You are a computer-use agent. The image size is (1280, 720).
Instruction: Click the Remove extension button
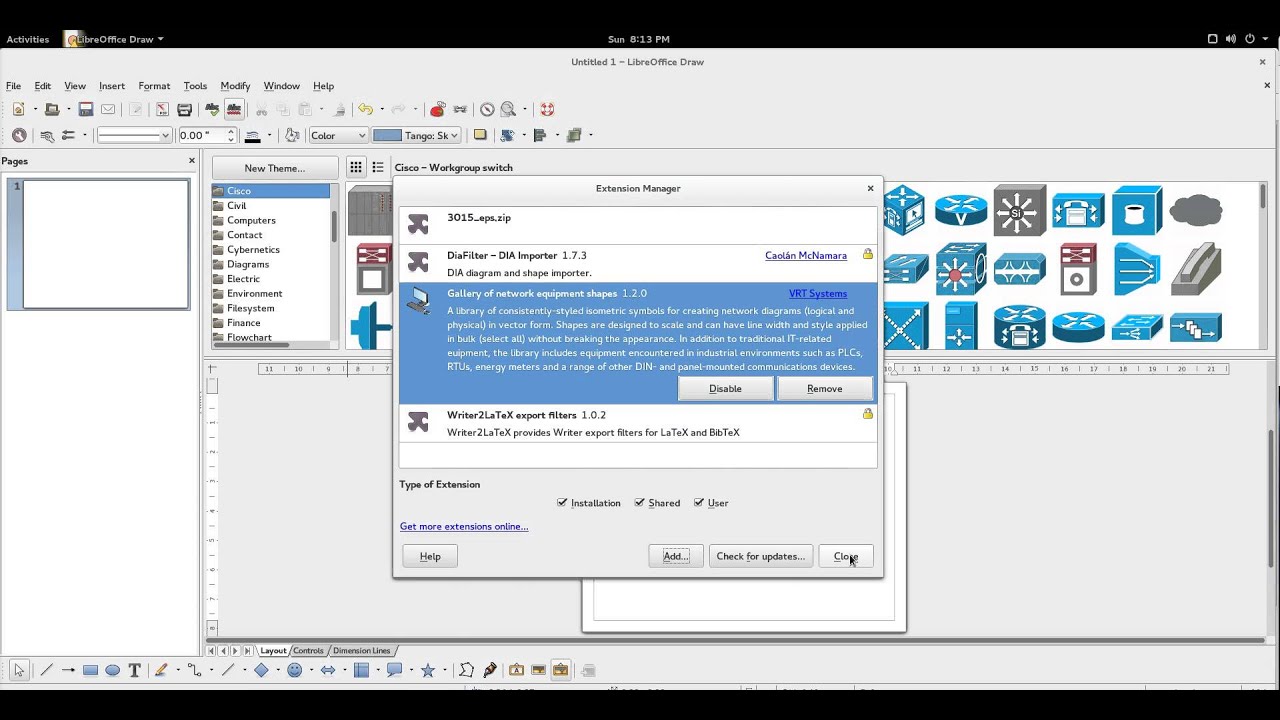point(824,389)
